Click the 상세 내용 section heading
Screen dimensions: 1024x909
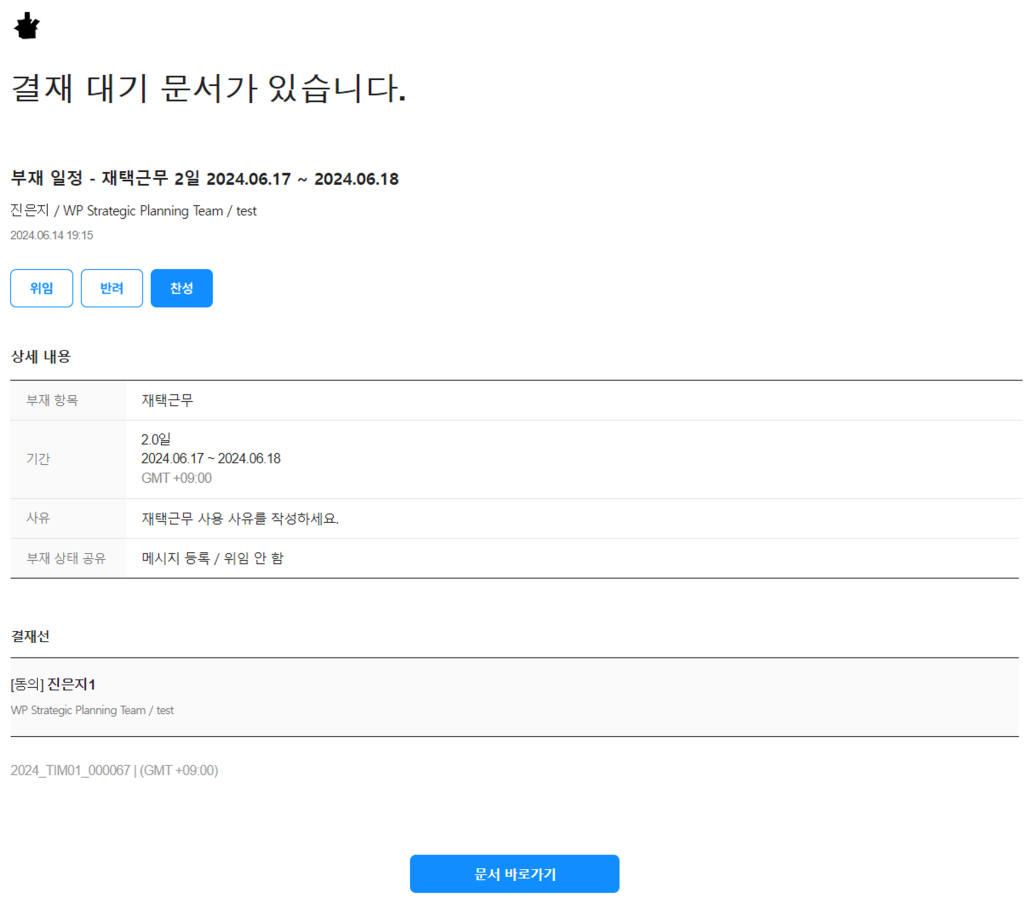tap(41, 356)
